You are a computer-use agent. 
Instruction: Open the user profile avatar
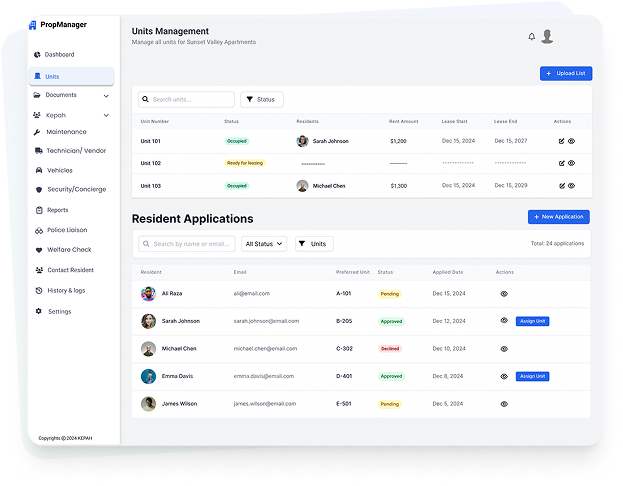coord(547,37)
